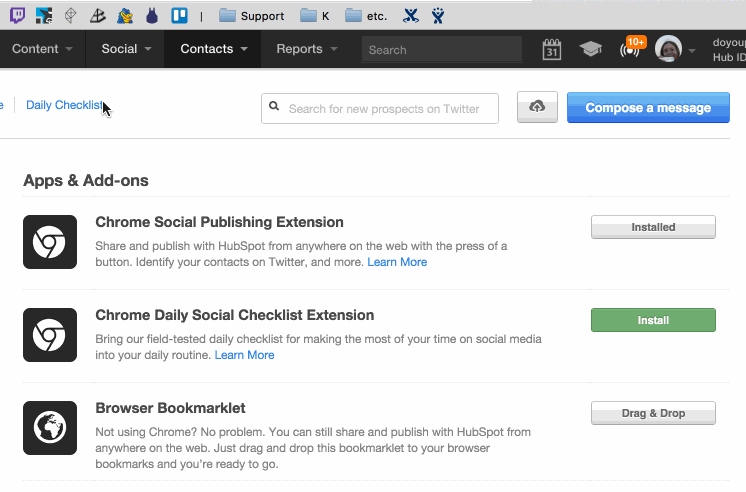Click the Drag & Drop bookmarklet button

653,413
